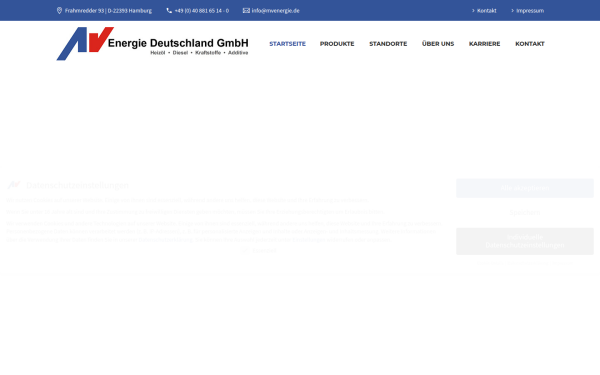Image resolution: width=600 pixels, height=375 pixels.
Task: Click the phone handset icon in the top bar
Action: click(x=169, y=11)
